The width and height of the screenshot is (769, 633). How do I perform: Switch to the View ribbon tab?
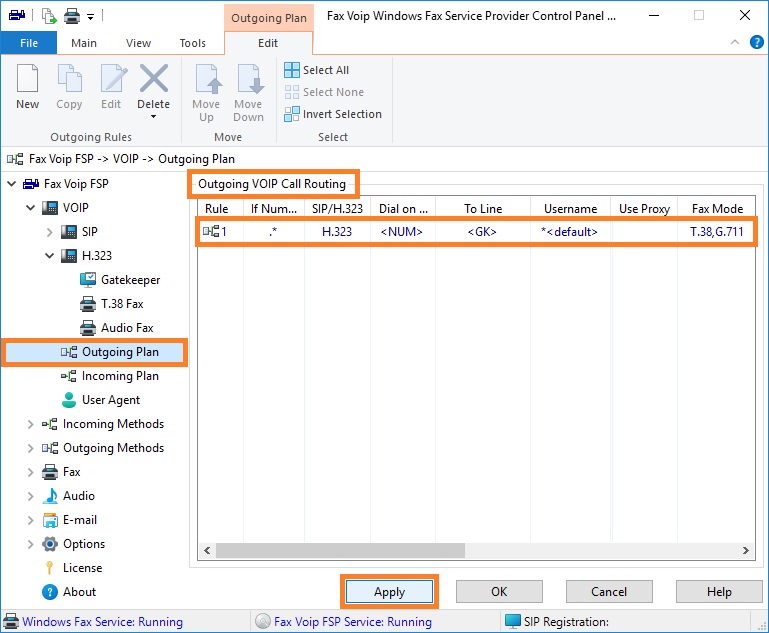pyautogui.click(x=138, y=43)
